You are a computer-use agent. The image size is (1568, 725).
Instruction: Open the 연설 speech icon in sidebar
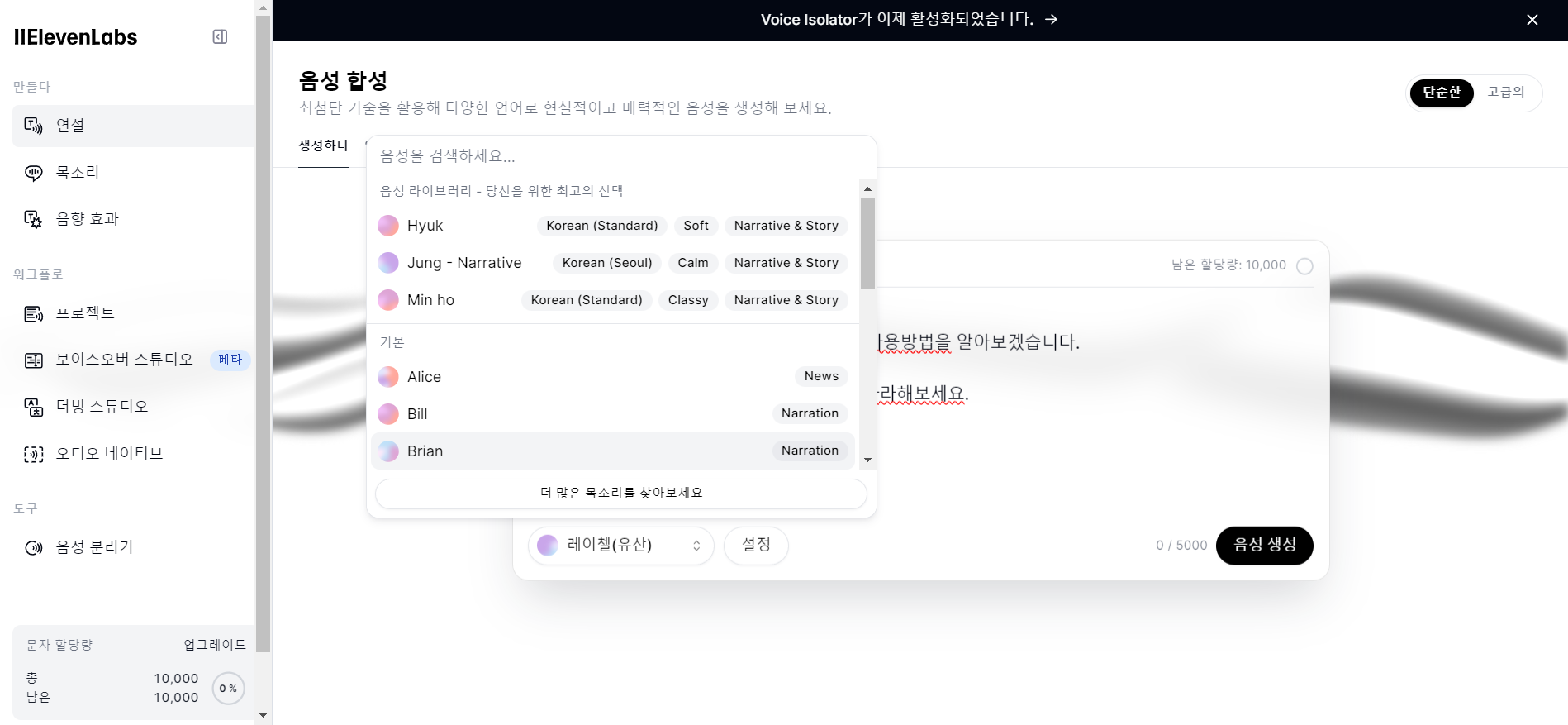coord(33,126)
